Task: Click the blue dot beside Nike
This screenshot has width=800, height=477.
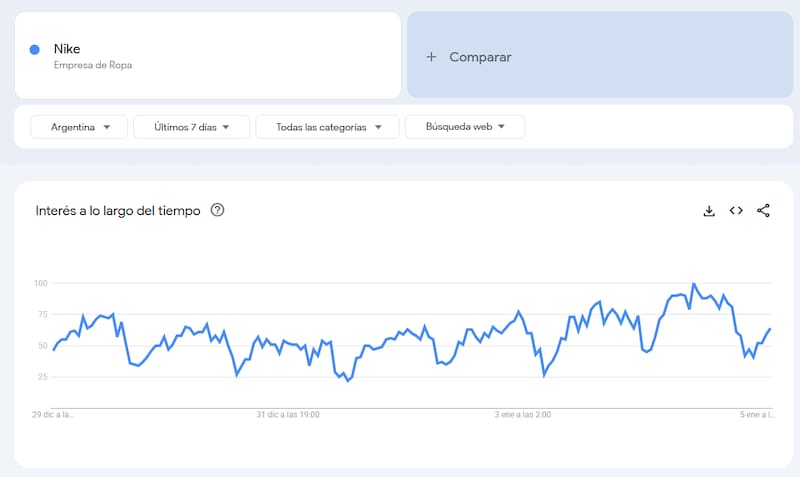Action: pyautogui.click(x=35, y=49)
